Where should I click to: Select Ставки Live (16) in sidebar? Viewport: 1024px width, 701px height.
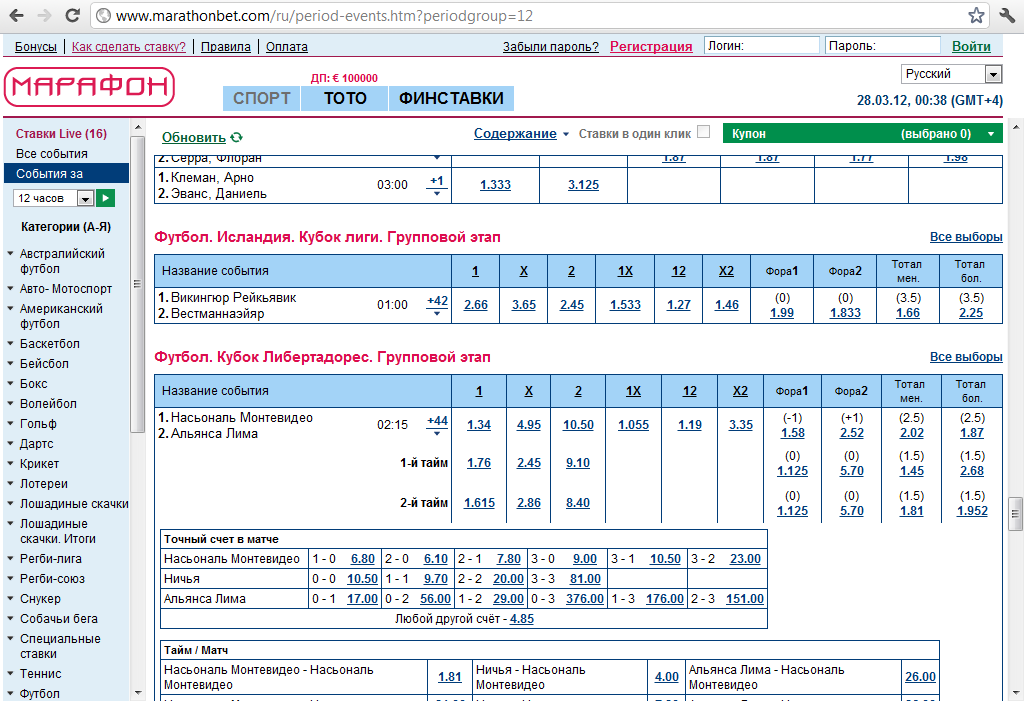[x=61, y=133]
